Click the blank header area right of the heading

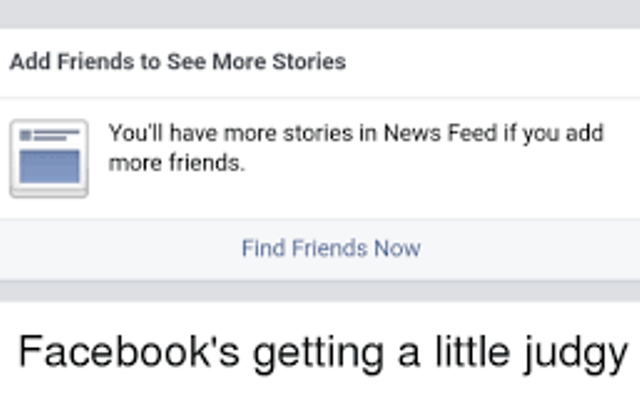493,62
